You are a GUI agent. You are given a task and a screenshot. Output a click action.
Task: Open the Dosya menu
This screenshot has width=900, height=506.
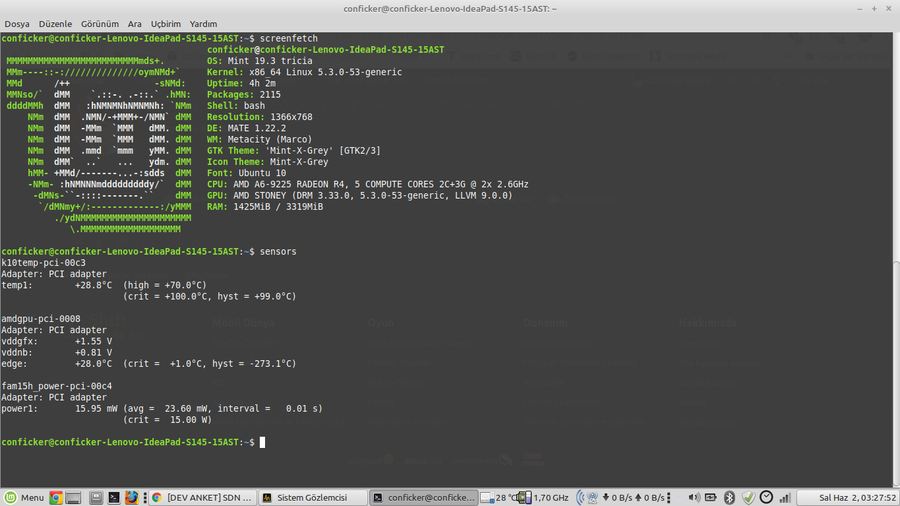[x=17, y=24]
